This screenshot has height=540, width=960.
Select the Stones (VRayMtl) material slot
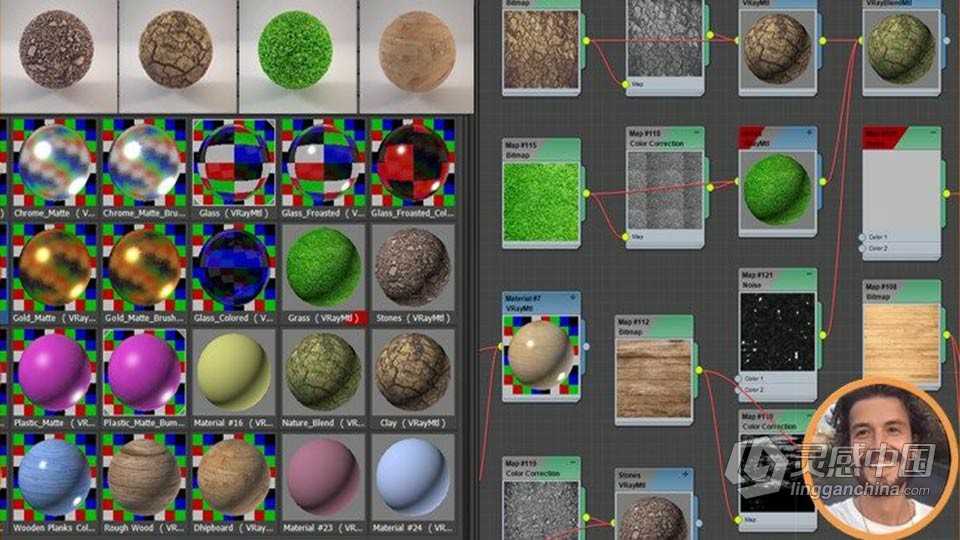tap(413, 274)
